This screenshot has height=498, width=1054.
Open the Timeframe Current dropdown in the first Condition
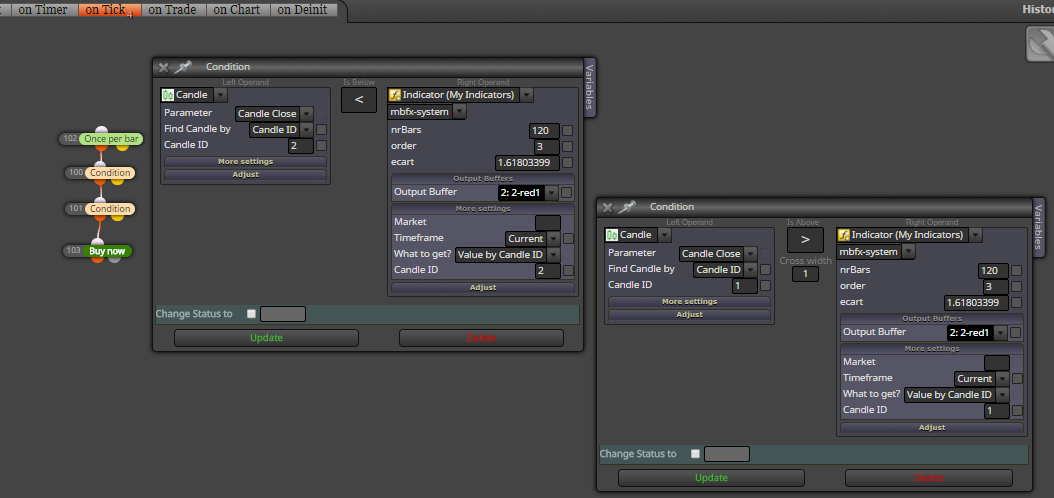pyautogui.click(x=554, y=239)
